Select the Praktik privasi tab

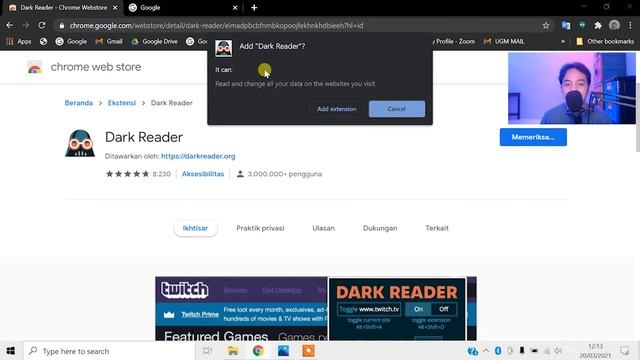[260, 228]
